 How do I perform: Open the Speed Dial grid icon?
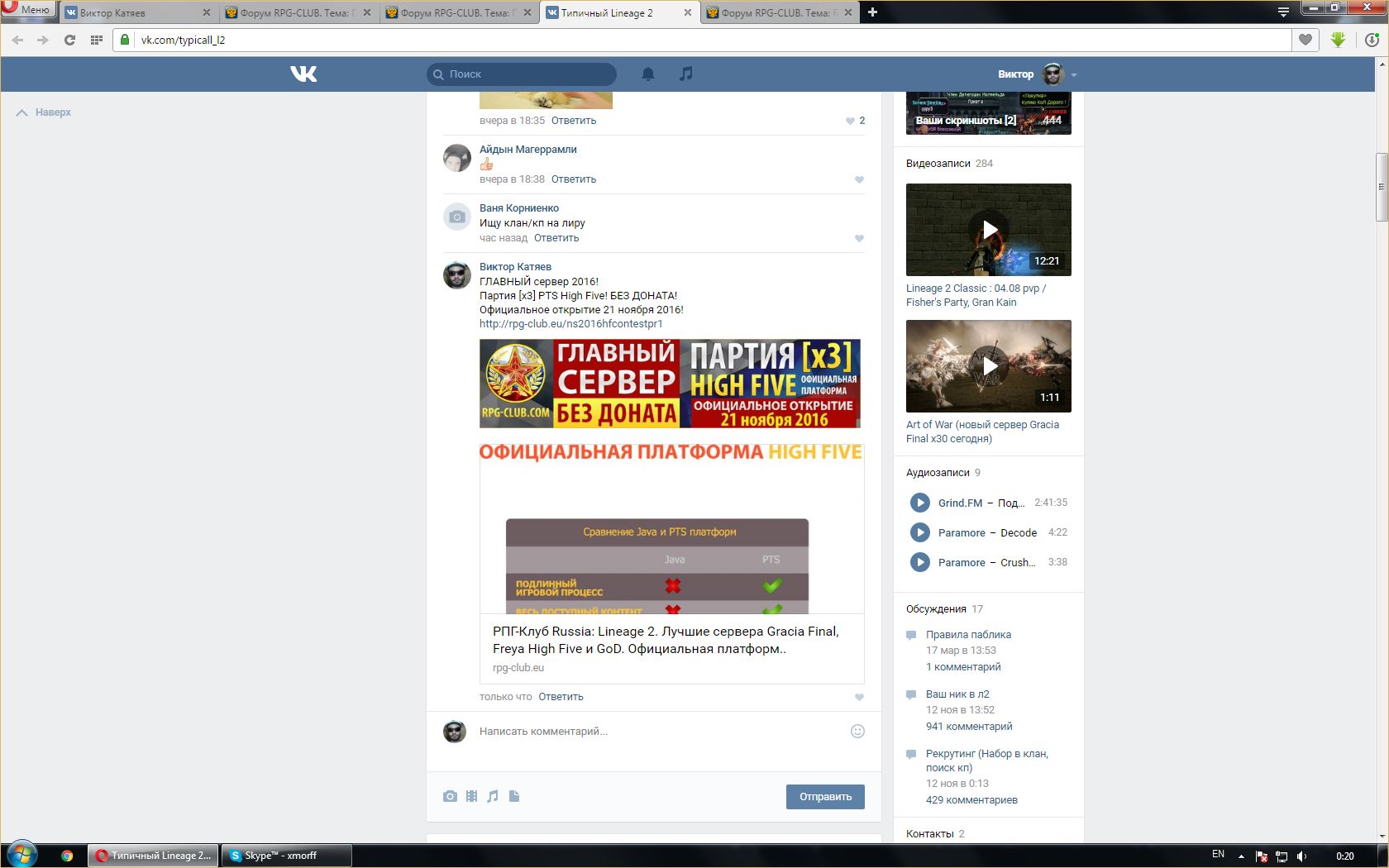[97, 40]
